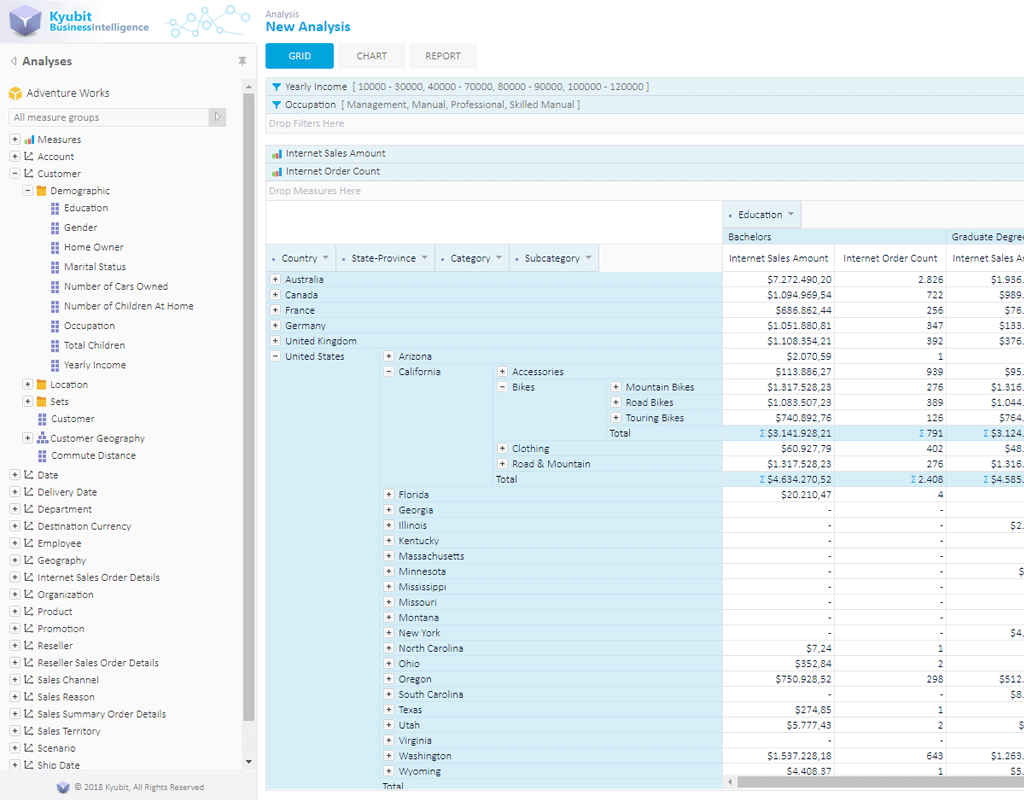Expand the Measures tree node
The image size is (1024, 800).
(14, 140)
